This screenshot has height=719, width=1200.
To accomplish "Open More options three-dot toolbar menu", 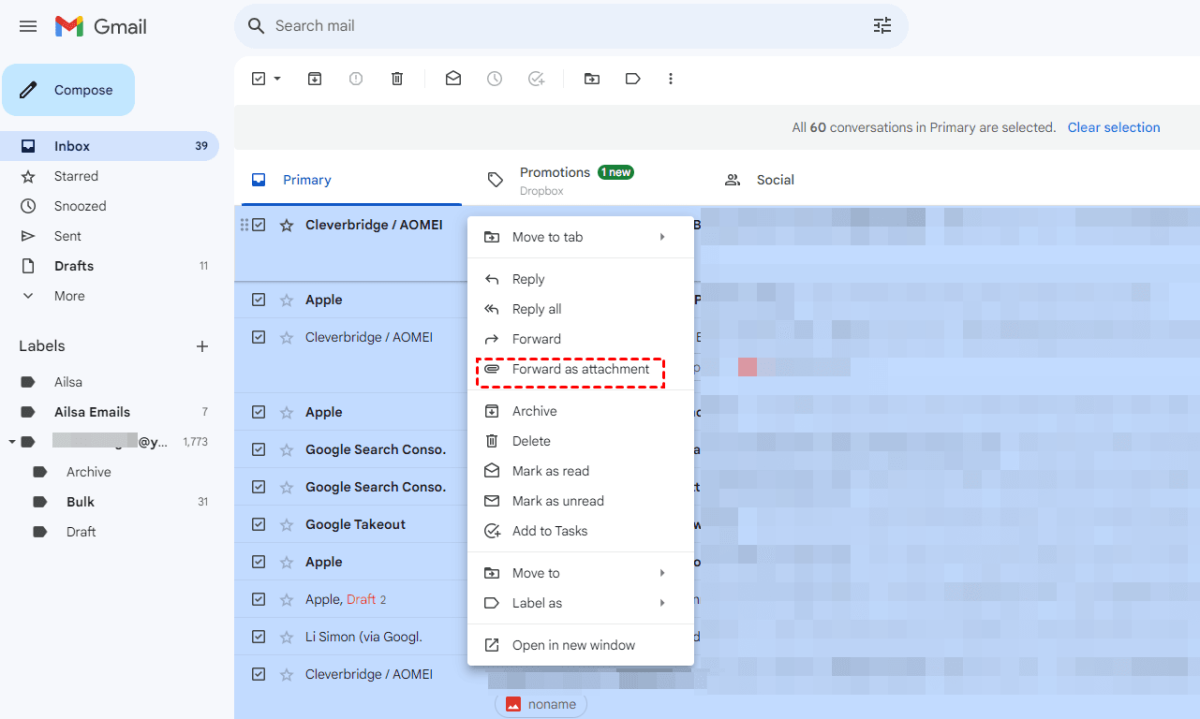I will click(x=670, y=78).
